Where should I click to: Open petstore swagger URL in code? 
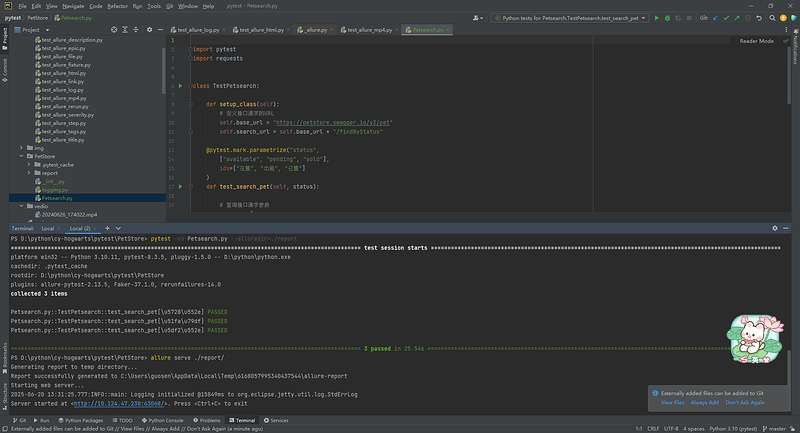[x=334, y=122]
